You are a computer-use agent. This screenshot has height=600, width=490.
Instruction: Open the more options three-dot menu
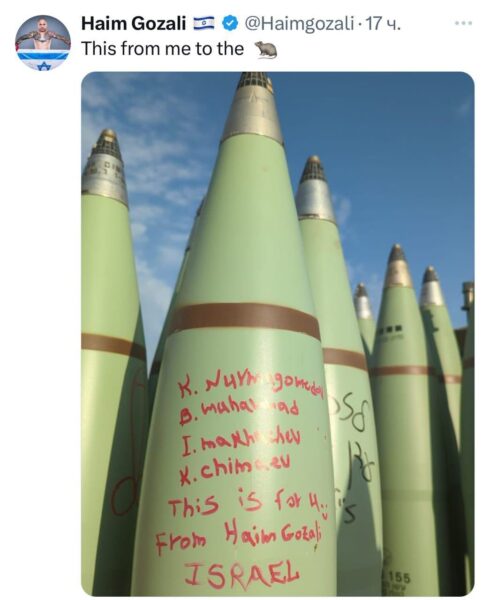click(x=464, y=24)
